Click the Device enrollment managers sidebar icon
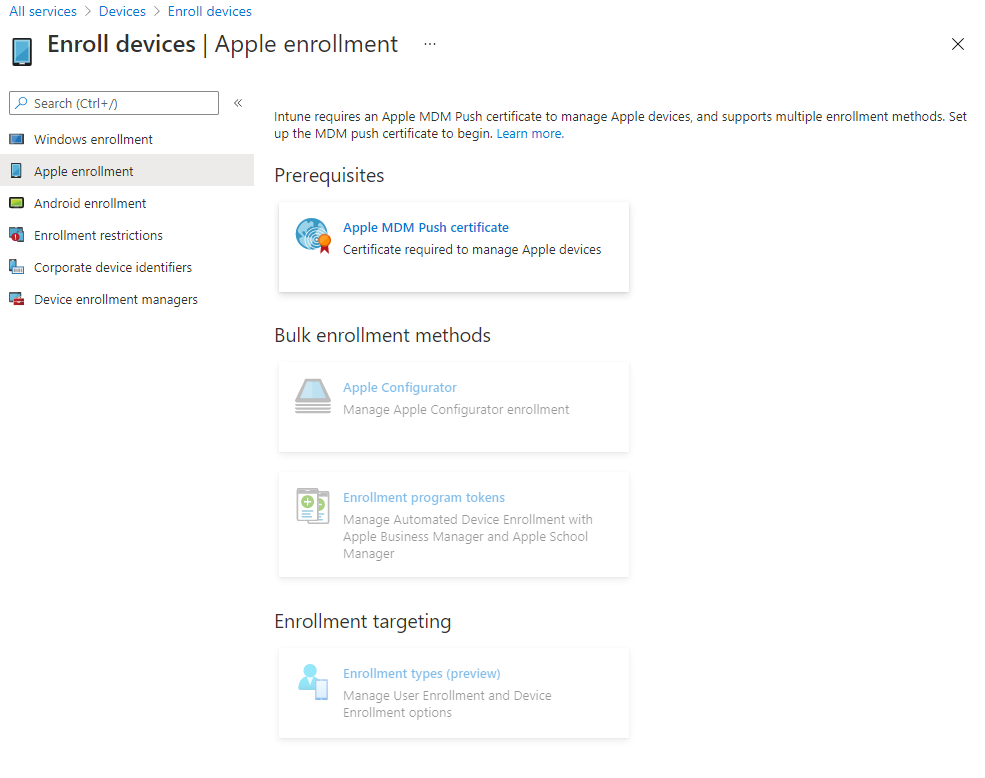The image size is (985, 778). 17,299
